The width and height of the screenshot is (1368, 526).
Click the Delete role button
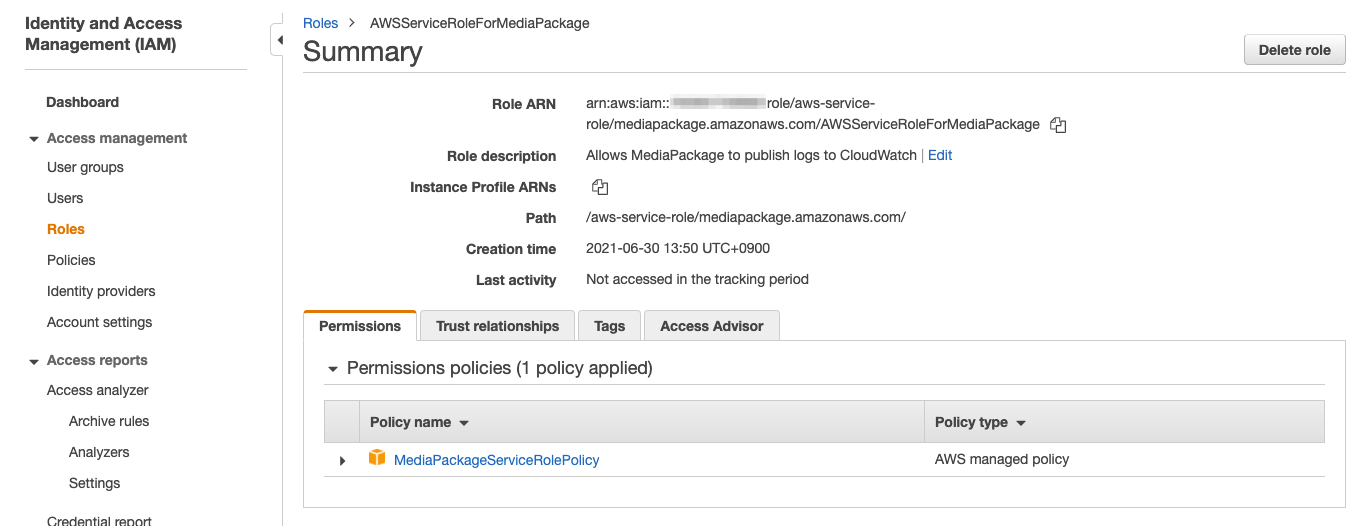coord(1295,50)
